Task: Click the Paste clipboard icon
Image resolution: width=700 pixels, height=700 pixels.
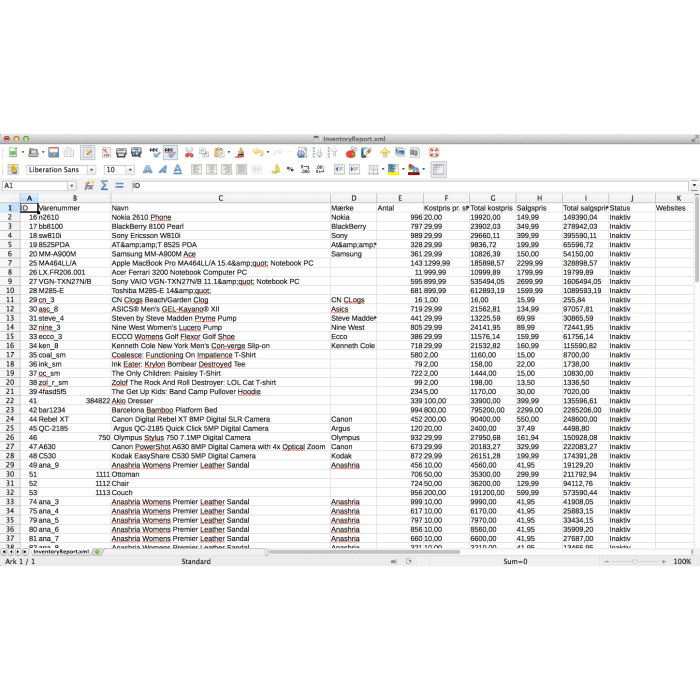Action: coord(219,153)
